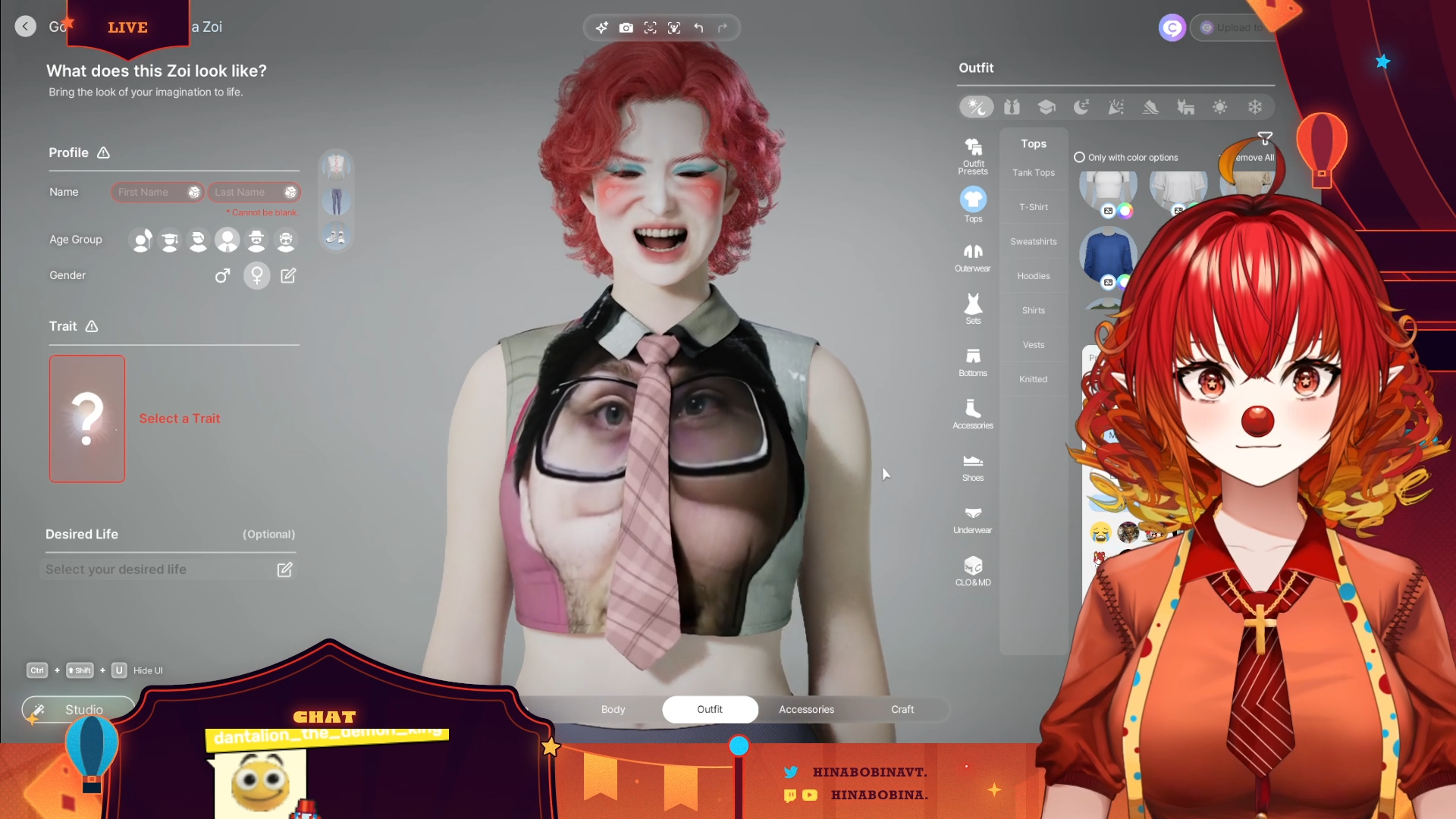Select the sportswear sneaker outfit category
The height and width of the screenshot is (819, 1456).
(1150, 107)
